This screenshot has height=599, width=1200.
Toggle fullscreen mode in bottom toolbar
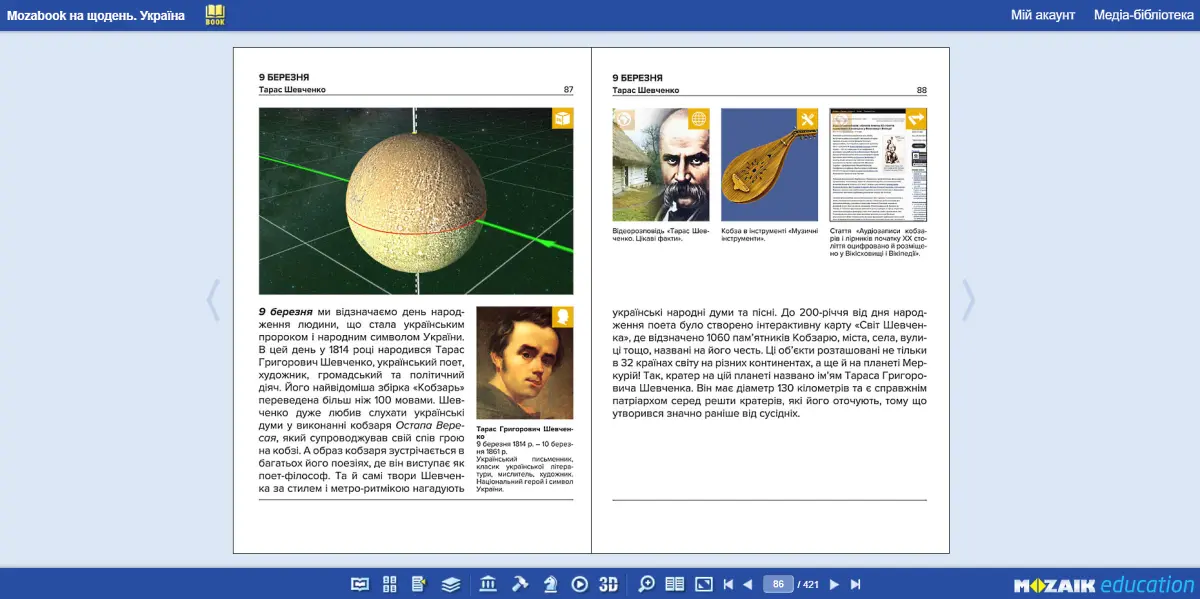[704, 584]
